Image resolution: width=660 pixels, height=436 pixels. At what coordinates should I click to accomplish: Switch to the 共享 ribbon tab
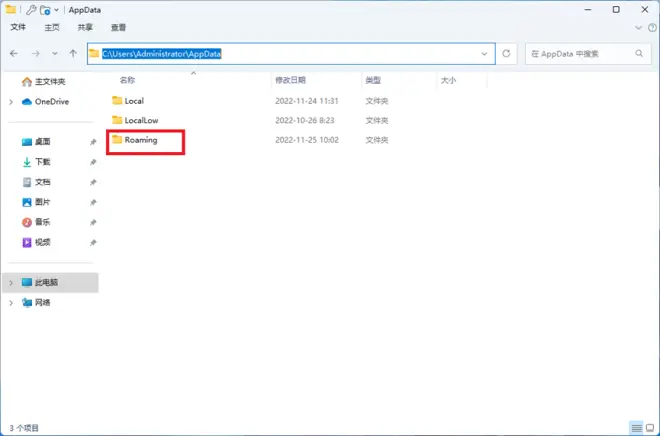click(x=85, y=27)
